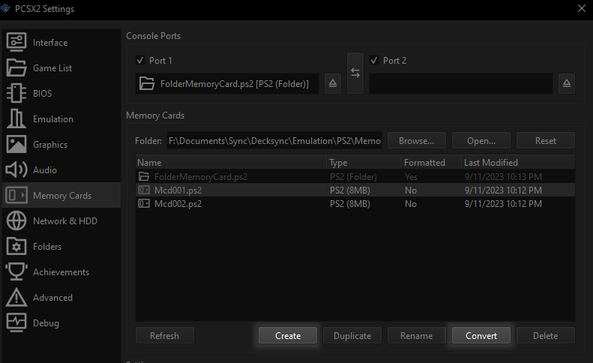Click the PCSX2 logo in the title bar
This screenshot has height=363, width=593.
click(x=5, y=8)
